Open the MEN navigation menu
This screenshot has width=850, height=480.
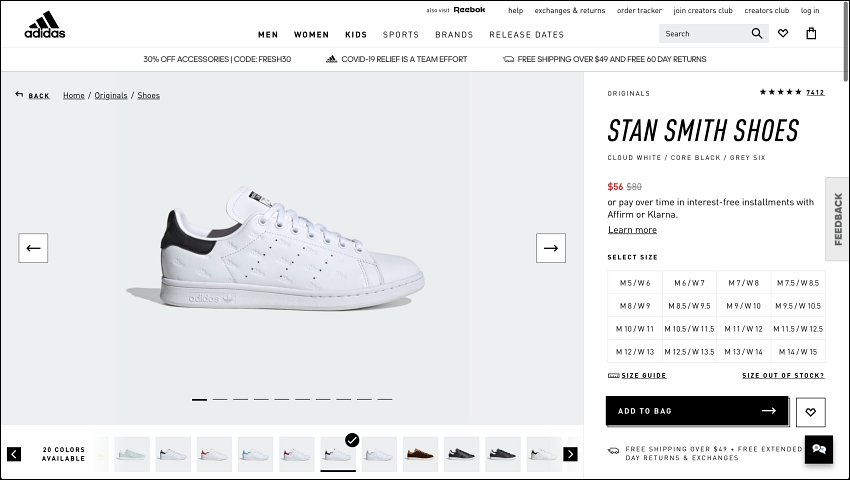pyautogui.click(x=268, y=35)
